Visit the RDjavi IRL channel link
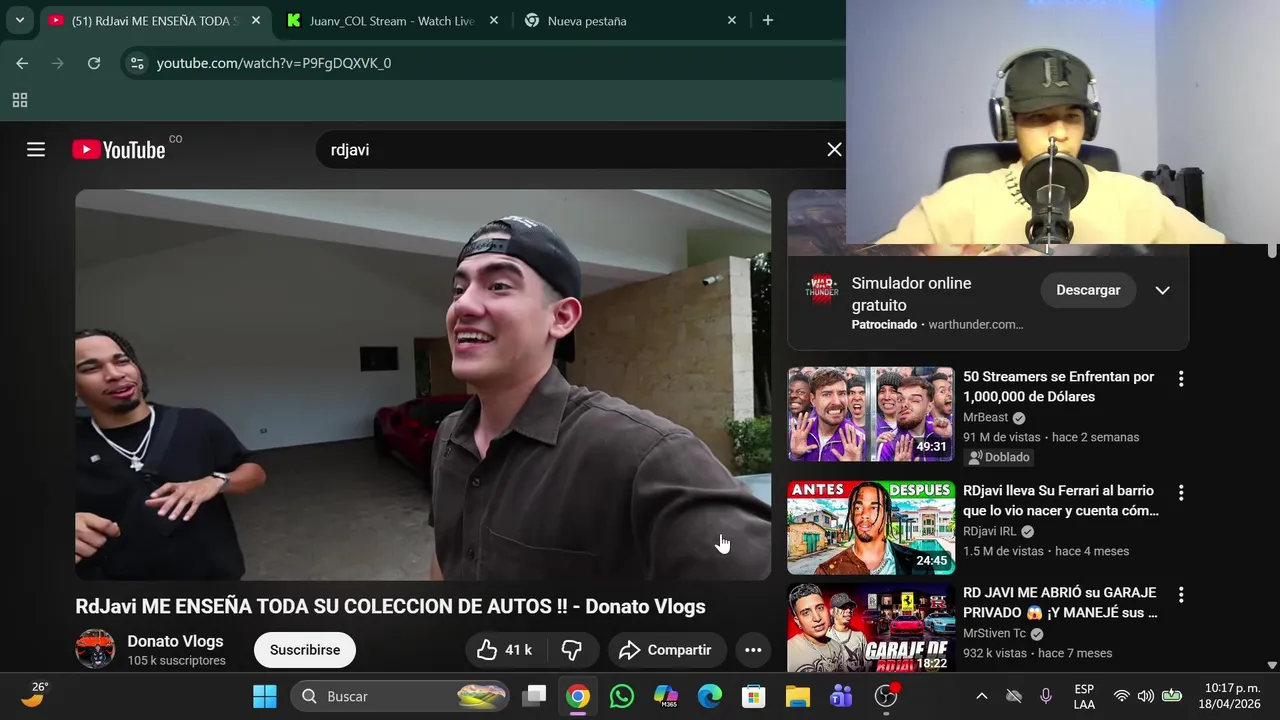 tap(990, 531)
